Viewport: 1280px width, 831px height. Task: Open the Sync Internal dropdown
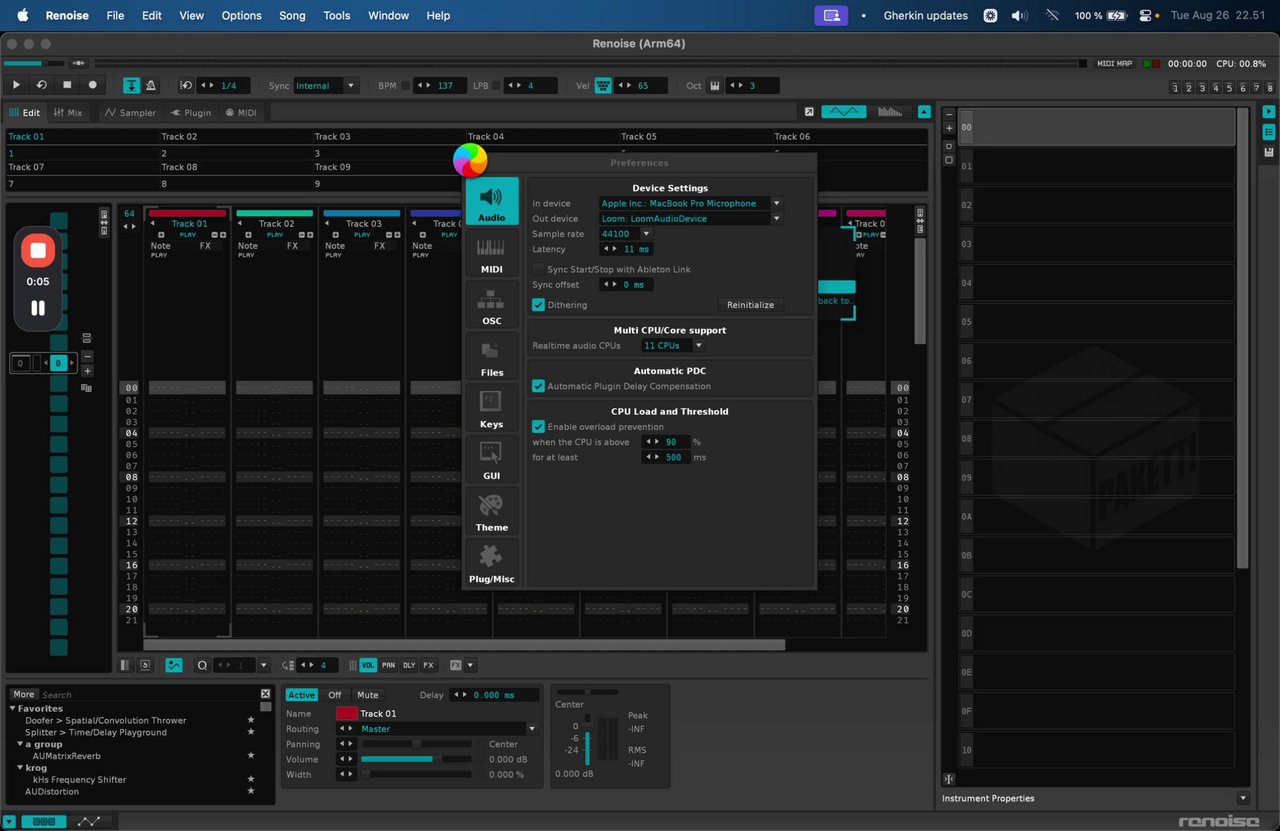[326, 86]
